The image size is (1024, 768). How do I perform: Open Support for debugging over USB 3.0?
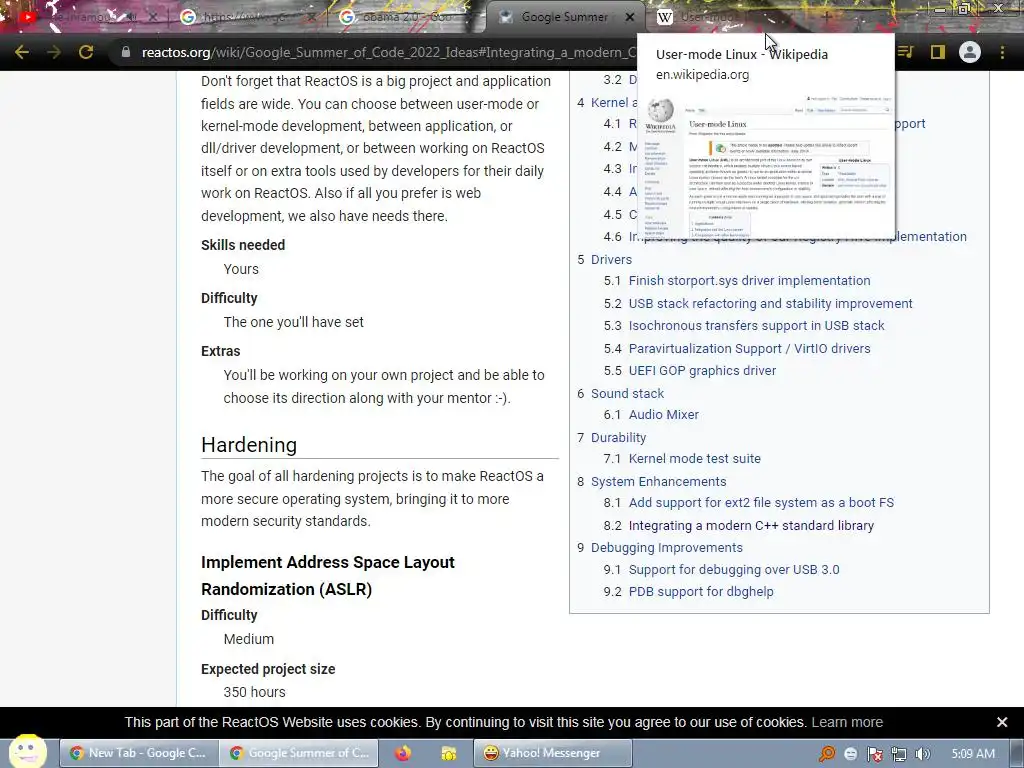pos(734,569)
